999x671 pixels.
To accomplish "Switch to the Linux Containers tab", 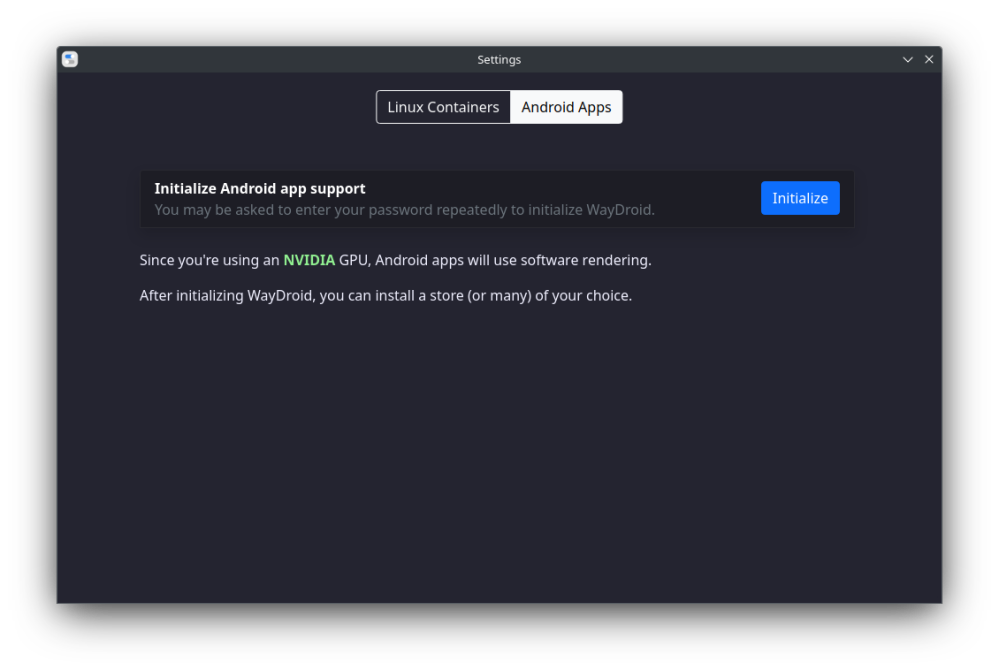I will (443, 107).
